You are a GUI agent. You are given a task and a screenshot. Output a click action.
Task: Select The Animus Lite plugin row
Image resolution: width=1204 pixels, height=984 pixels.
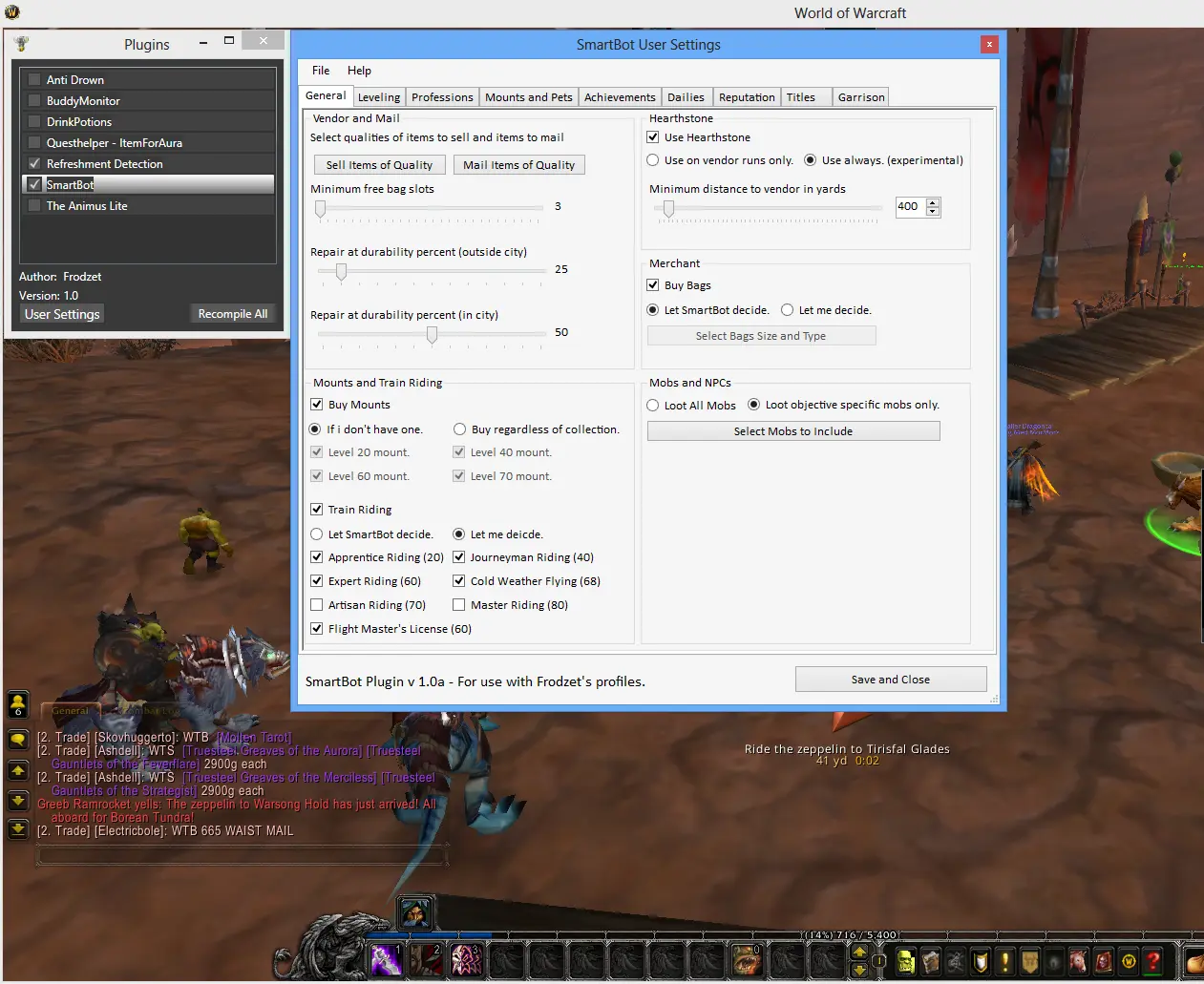(x=148, y=206)
